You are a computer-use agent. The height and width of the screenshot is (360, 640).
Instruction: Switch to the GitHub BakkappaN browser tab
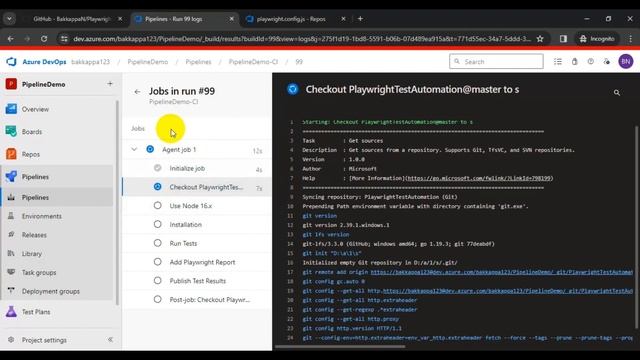point(71,19)
